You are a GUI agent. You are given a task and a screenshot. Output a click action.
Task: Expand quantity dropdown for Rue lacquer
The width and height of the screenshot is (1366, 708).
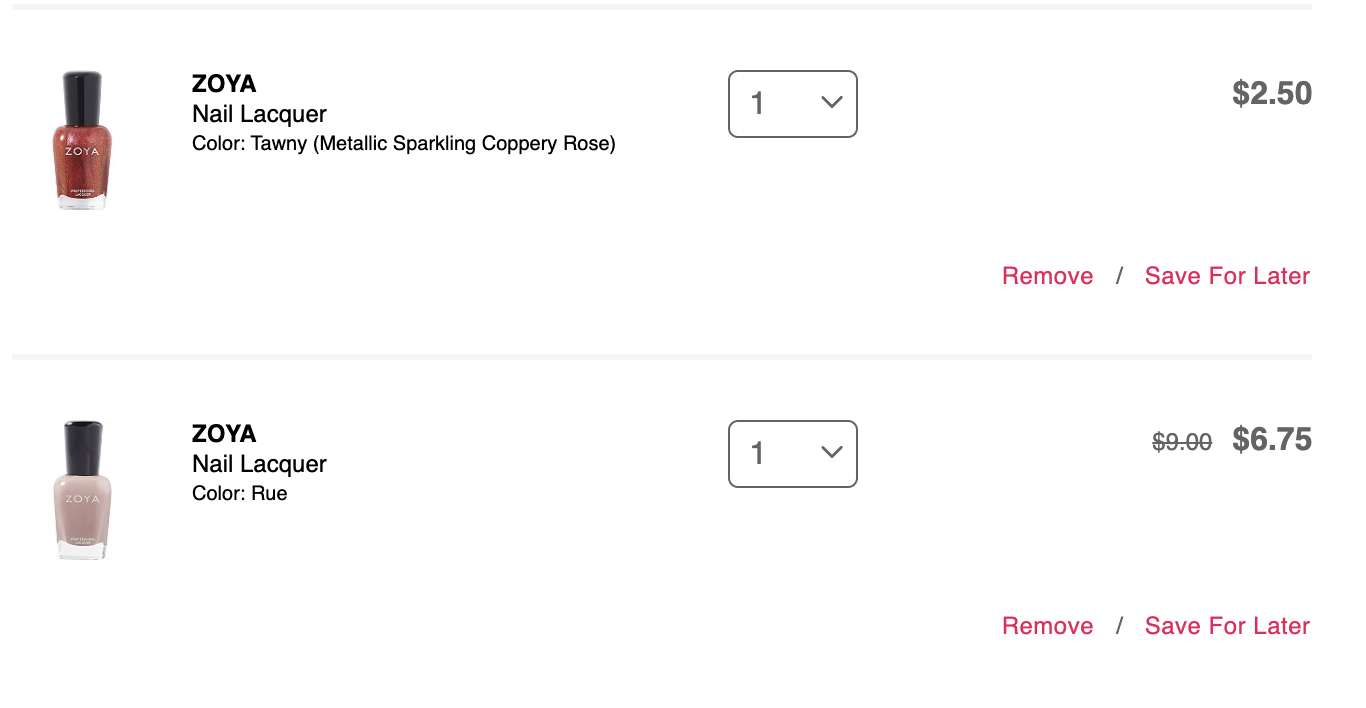click(793, 454)
